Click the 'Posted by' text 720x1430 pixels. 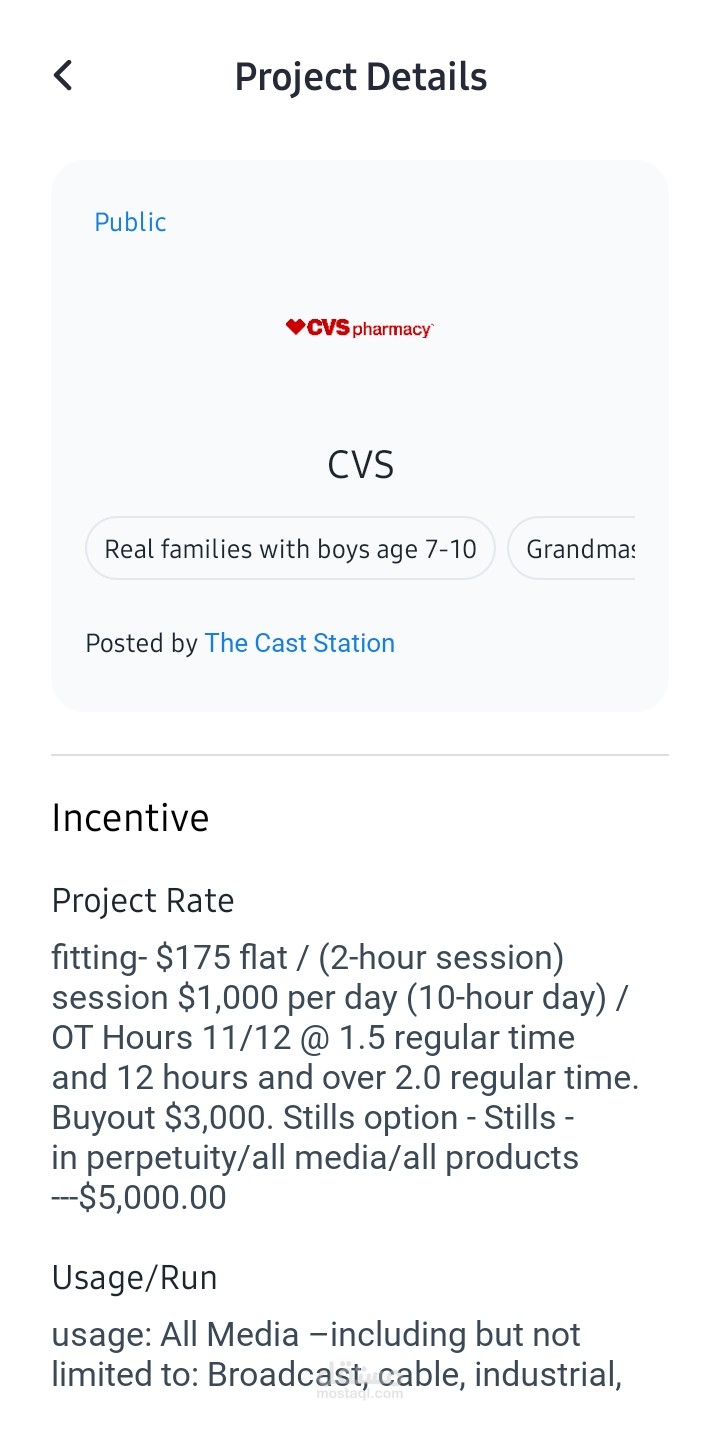pyautogui.click(x=141, y=643)
